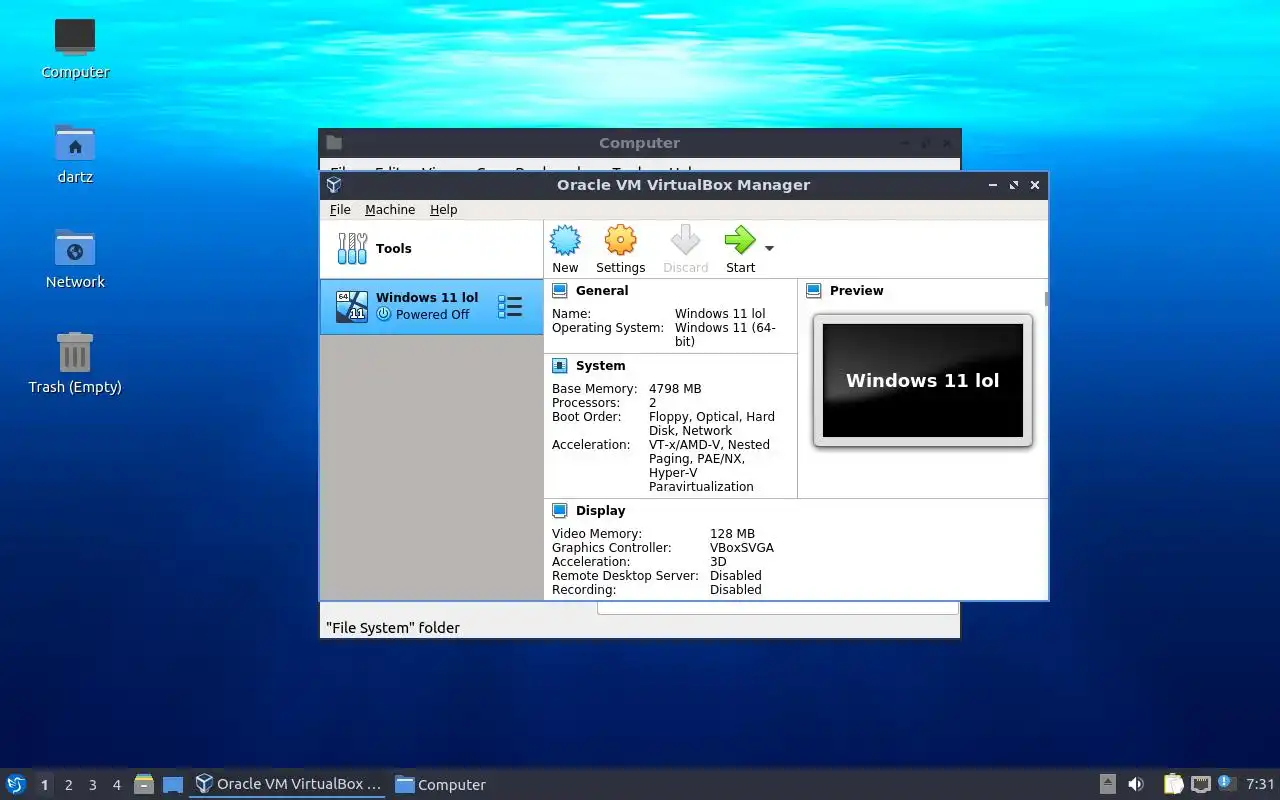Click the VBoxSVGA graphics controller value
1280x800 pixels.
coord(741,548)
